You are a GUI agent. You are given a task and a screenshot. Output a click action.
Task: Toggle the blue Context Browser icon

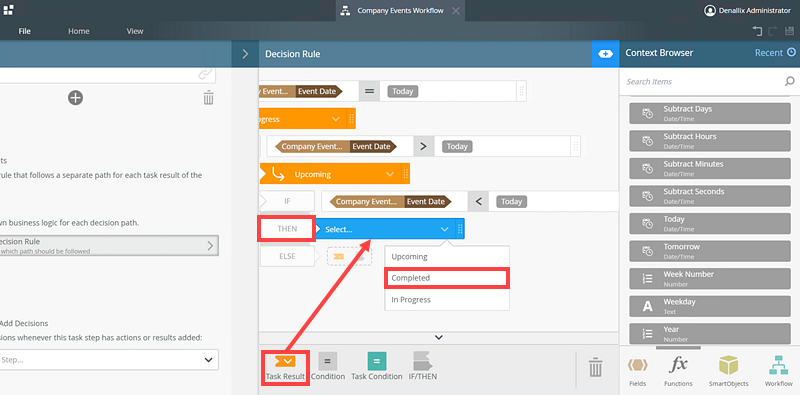606,54
